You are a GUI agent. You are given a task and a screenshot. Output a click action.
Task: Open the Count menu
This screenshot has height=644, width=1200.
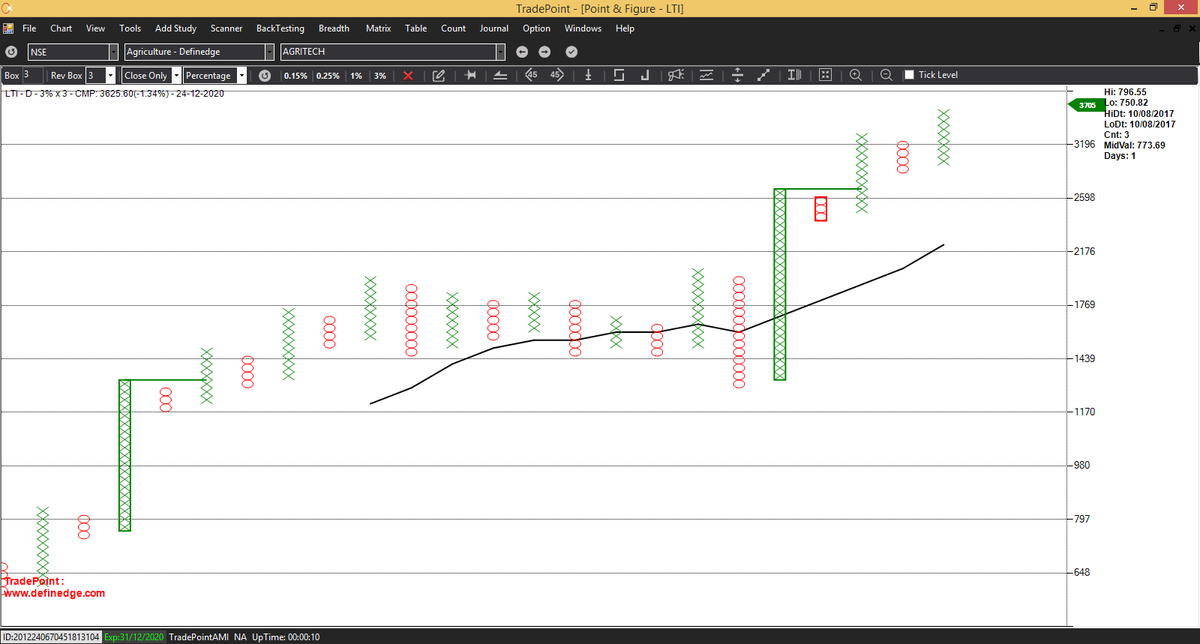coord(453,28)
